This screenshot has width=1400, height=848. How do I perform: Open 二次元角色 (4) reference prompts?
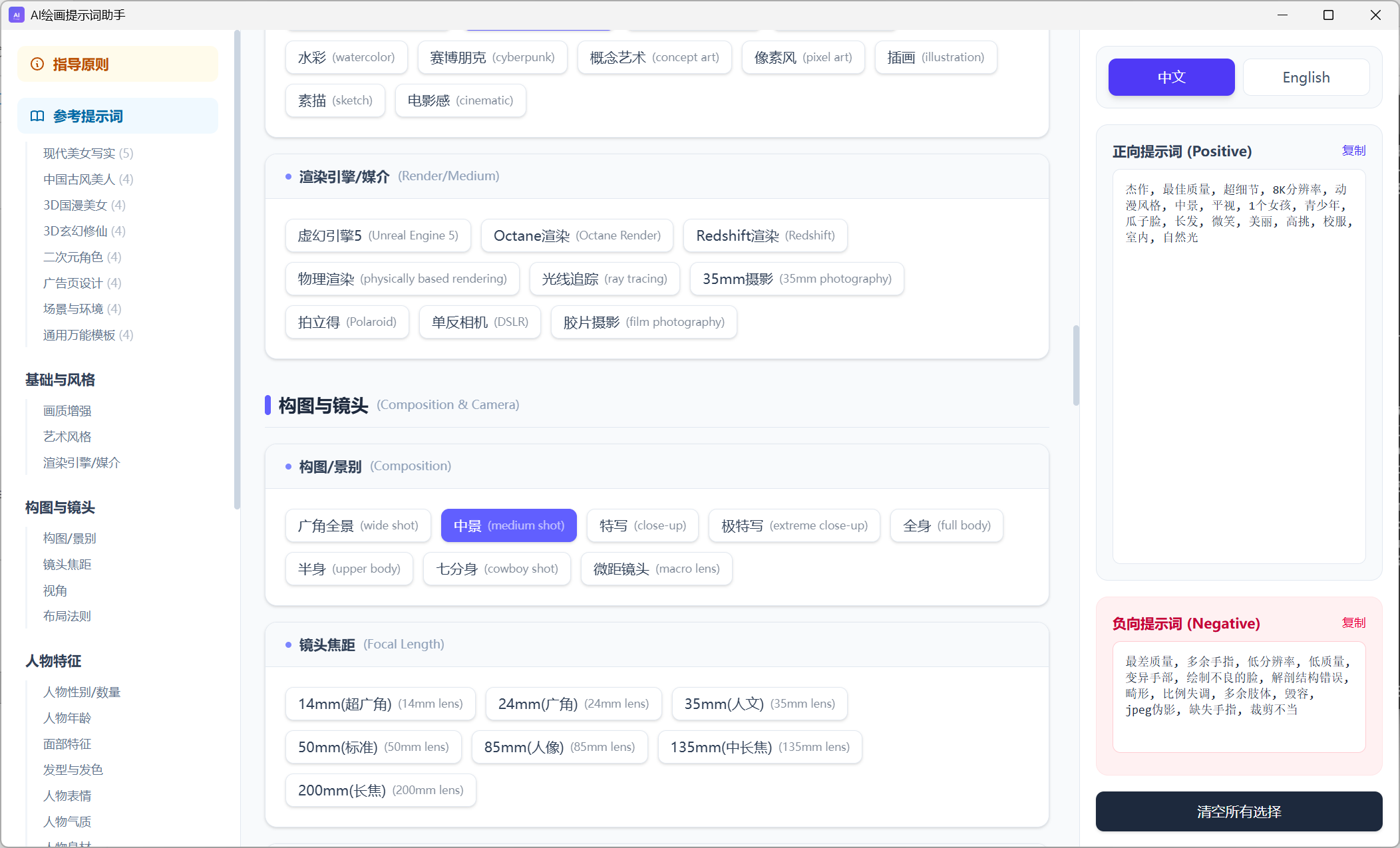tap(83, 257)
